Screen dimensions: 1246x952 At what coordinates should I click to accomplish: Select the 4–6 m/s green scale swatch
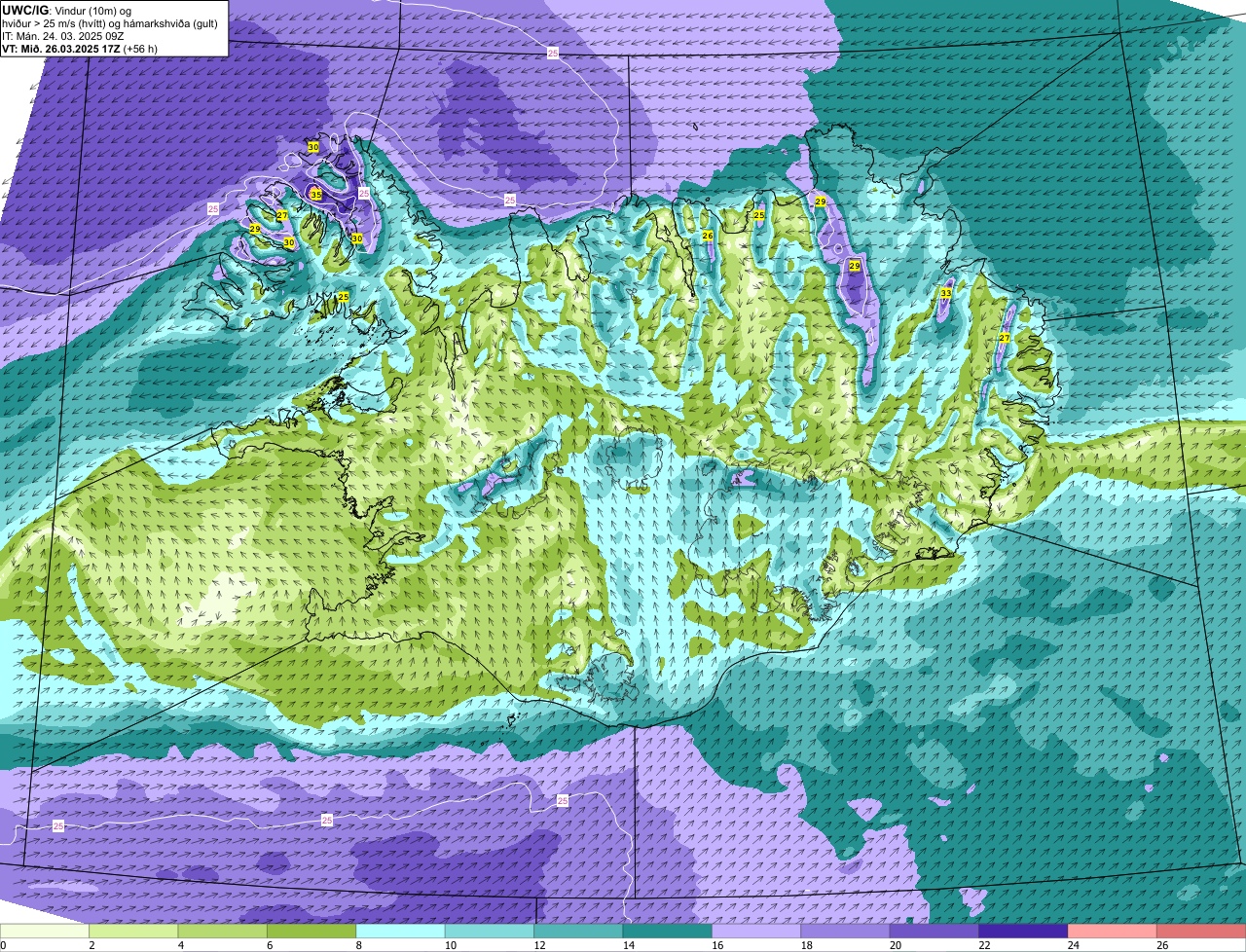tap(222, 932)
